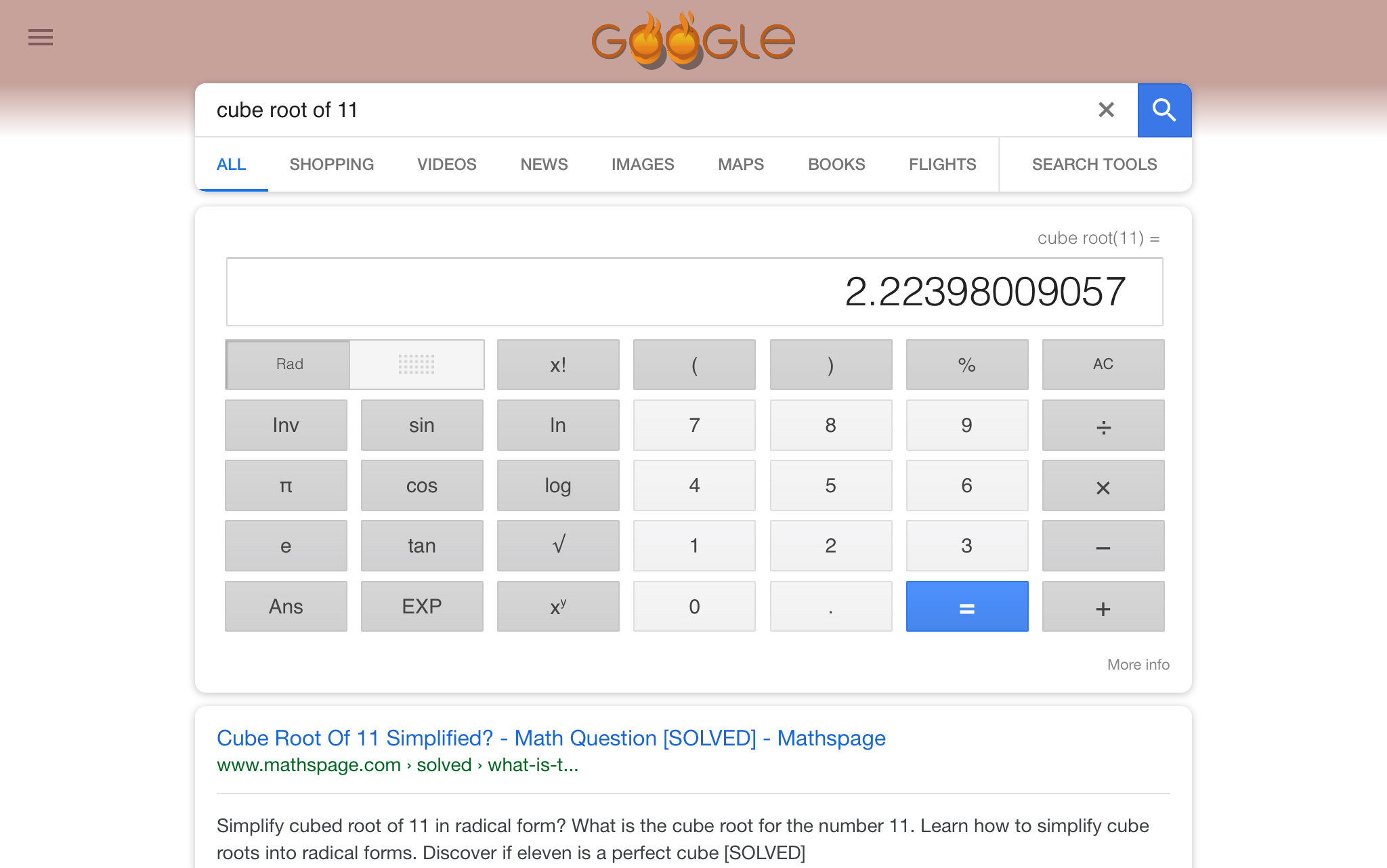
Task: Click the calculator result display
Action: point(694,292)
